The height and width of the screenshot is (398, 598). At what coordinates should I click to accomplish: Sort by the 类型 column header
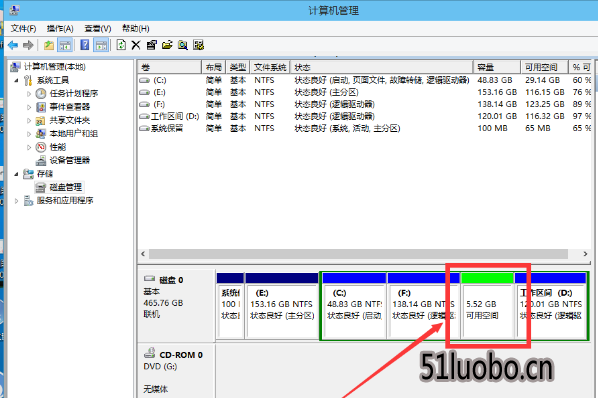[x=238, y=67]
